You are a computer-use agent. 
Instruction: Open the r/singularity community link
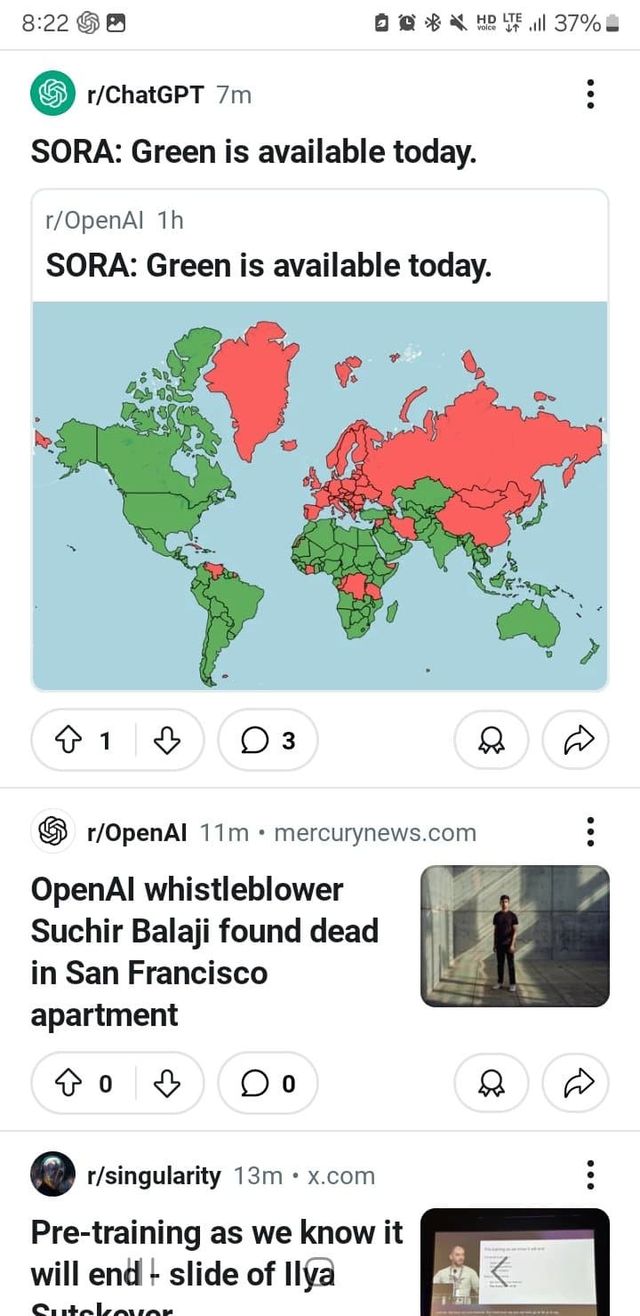coord(154,1175)
